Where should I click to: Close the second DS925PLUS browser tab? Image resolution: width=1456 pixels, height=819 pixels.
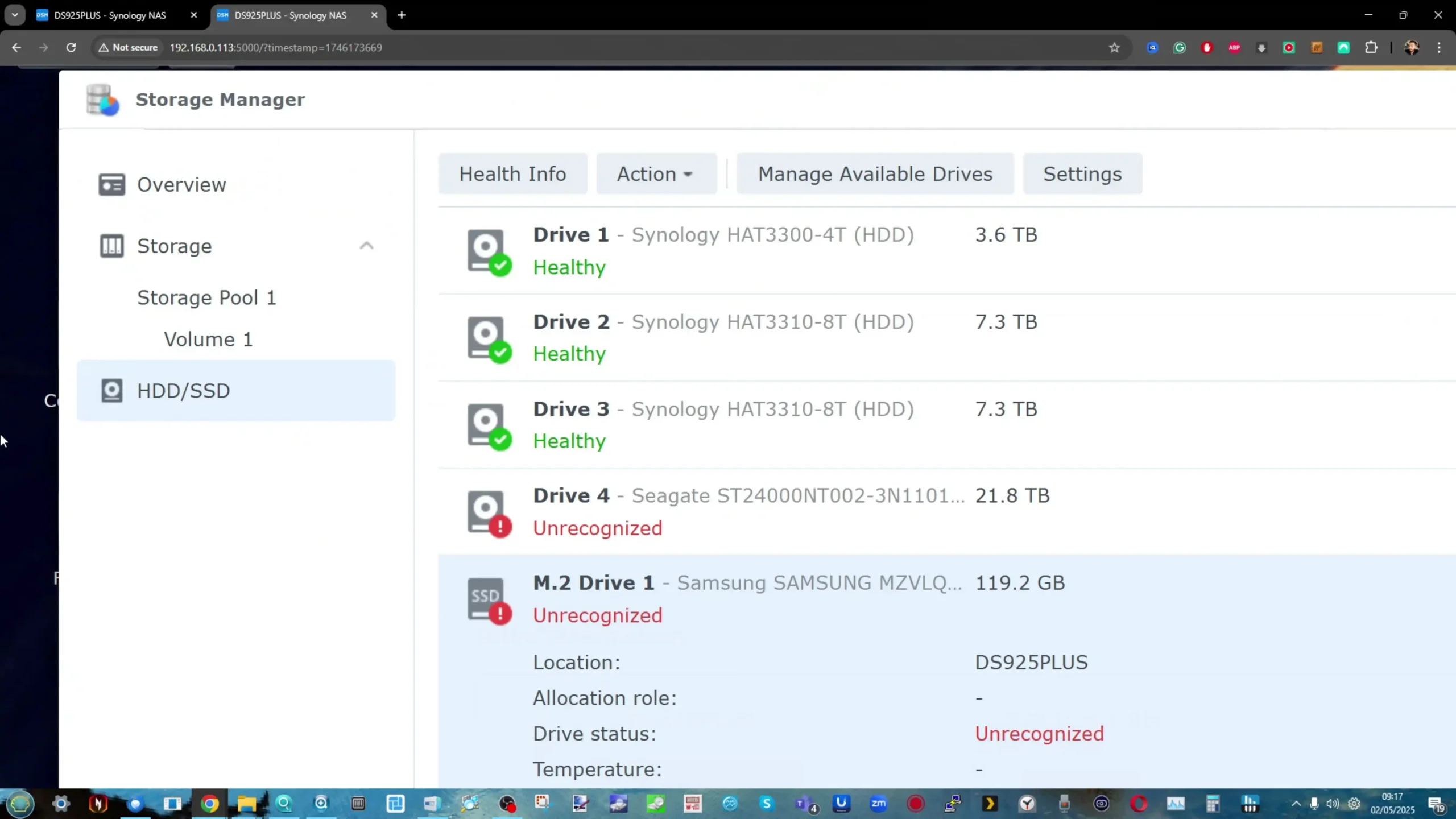(374, 15)
